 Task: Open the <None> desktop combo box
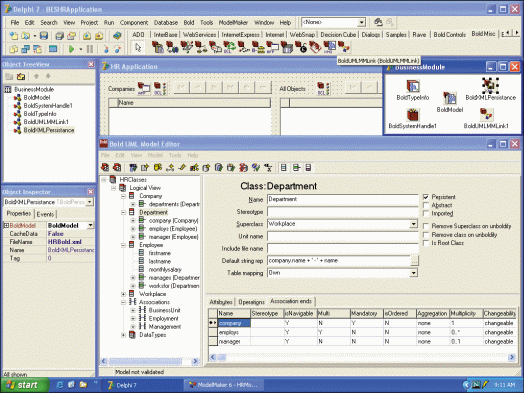pos(361,22)
